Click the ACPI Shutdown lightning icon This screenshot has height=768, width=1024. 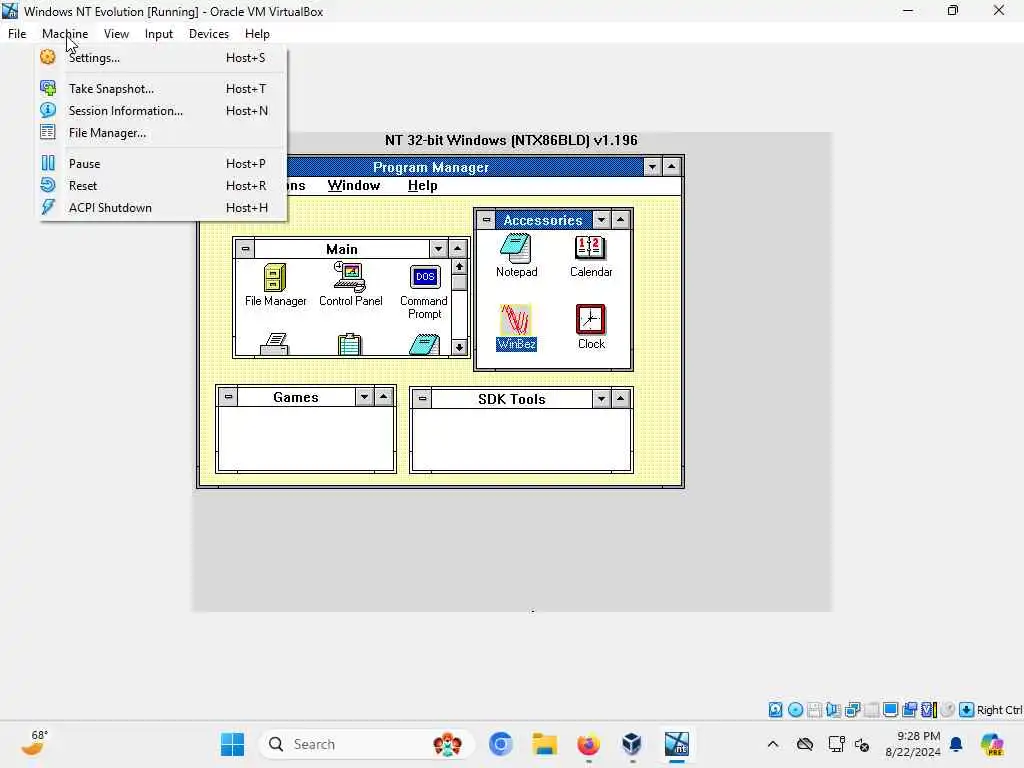(48, 207)
